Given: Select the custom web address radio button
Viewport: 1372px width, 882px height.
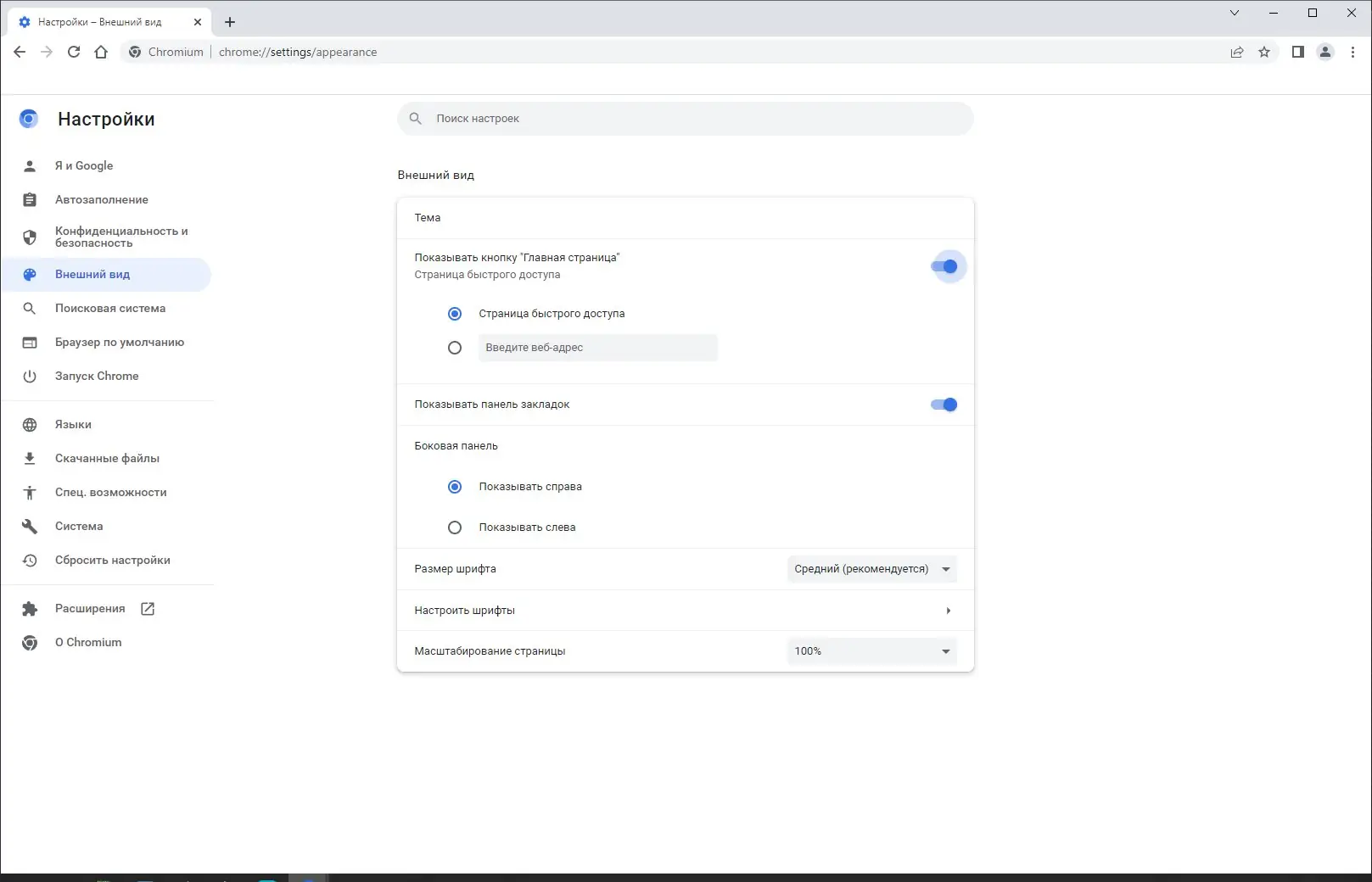Looking at the screenshot, I should click(x=455, y=348).
